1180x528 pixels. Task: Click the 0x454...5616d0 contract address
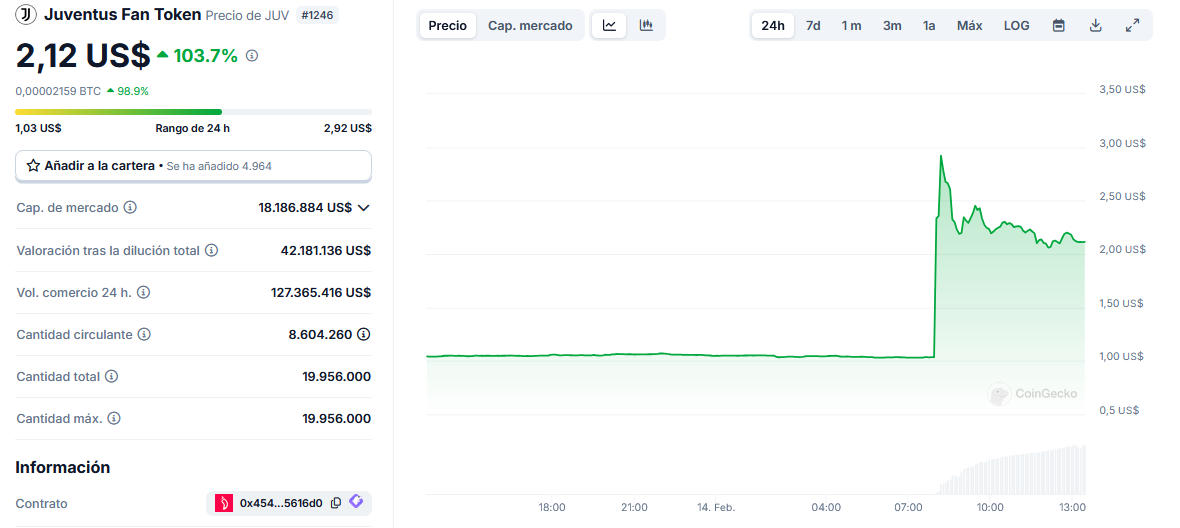click(x=280, y=503)
